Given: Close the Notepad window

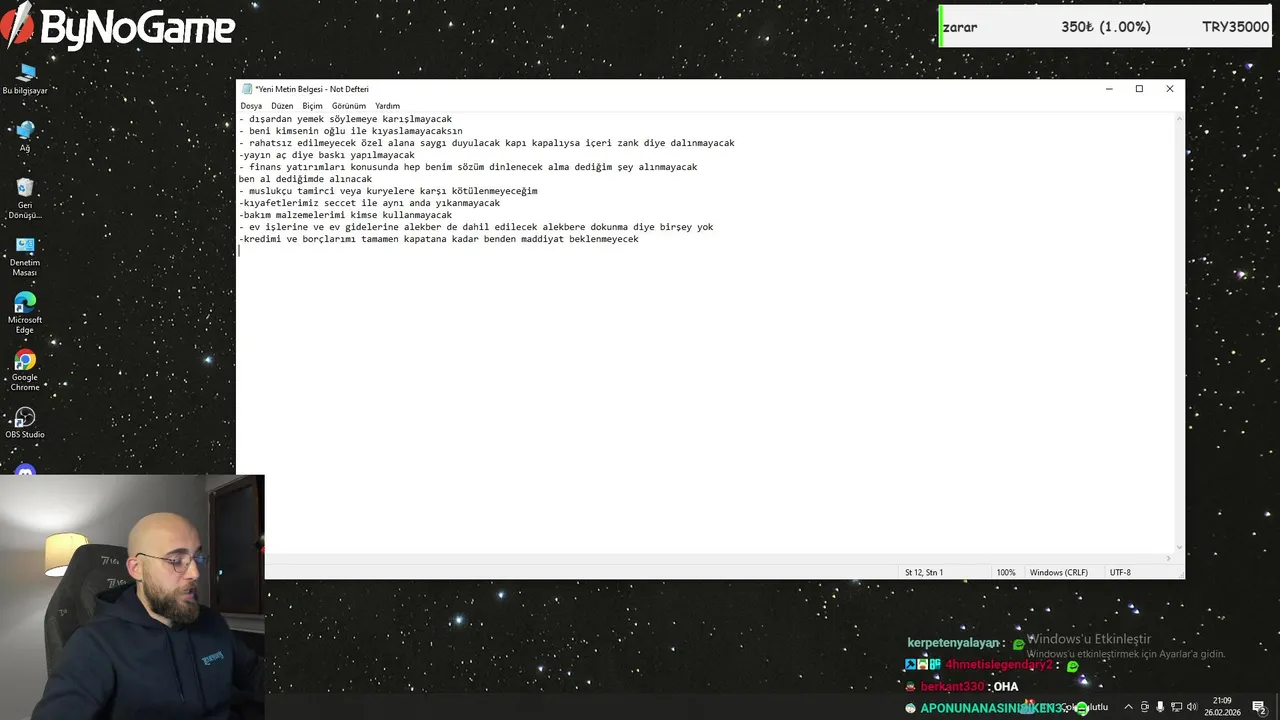Looking at the screenshot, I should 1169,89.
